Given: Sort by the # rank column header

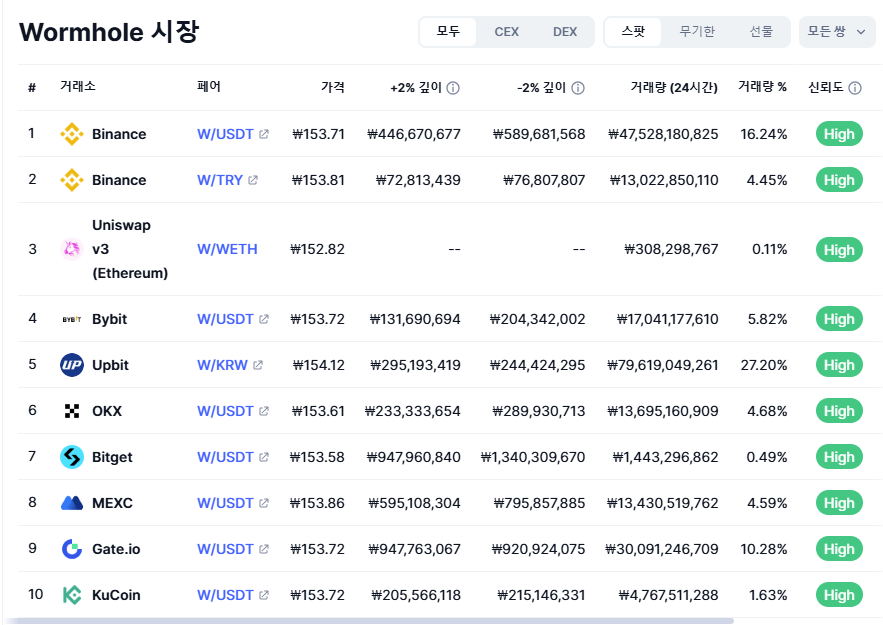Looking at the screenshot, I should pyautogui.click(x=32, y=87).
